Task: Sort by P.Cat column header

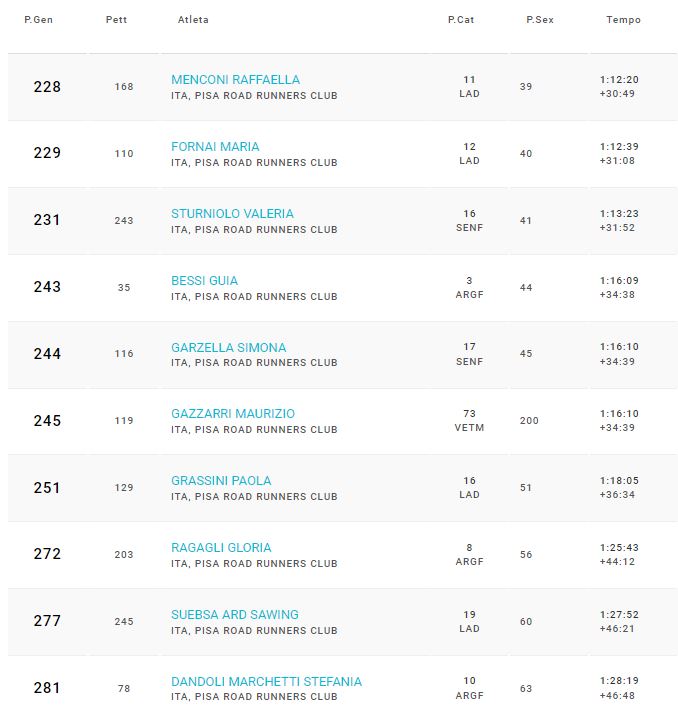Action: pyautogui.click(x=461, y=20)
